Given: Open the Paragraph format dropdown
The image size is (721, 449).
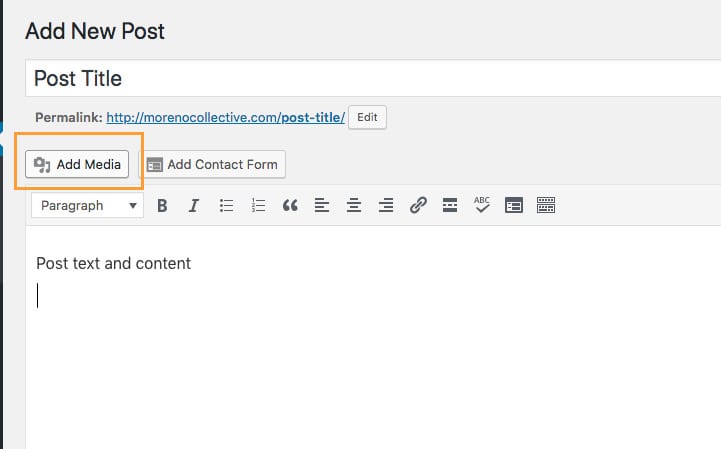Looking at the screenshot, I should coord(88,205).
